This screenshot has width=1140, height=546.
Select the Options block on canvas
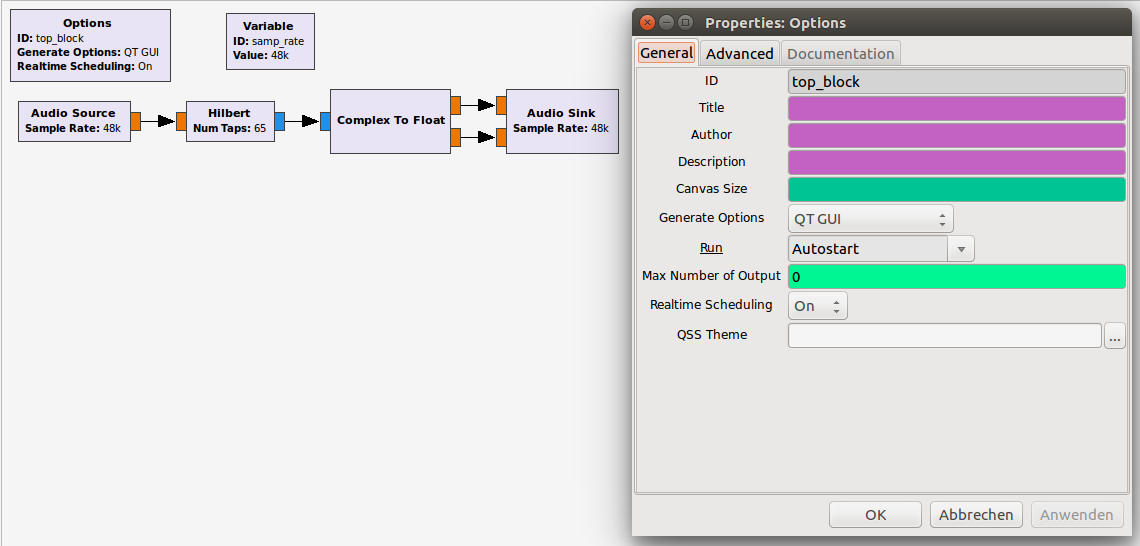click(88, 45)
